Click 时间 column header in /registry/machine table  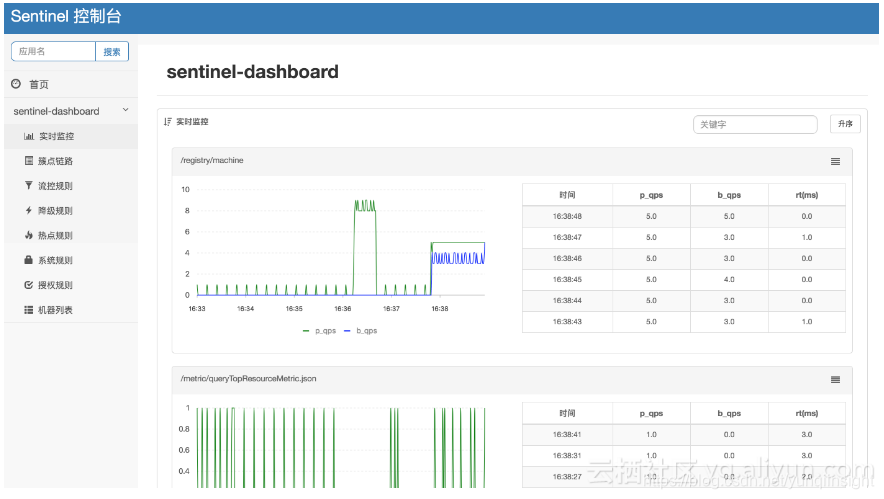[x=567, y=195]
